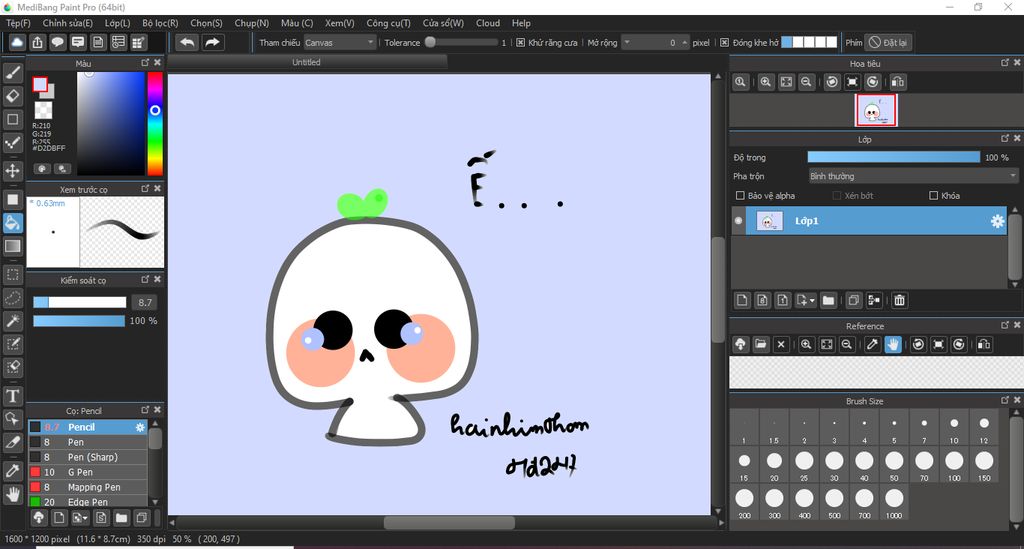
Task: Select the transparent color swatch
Action: click(x=43, y=109)
